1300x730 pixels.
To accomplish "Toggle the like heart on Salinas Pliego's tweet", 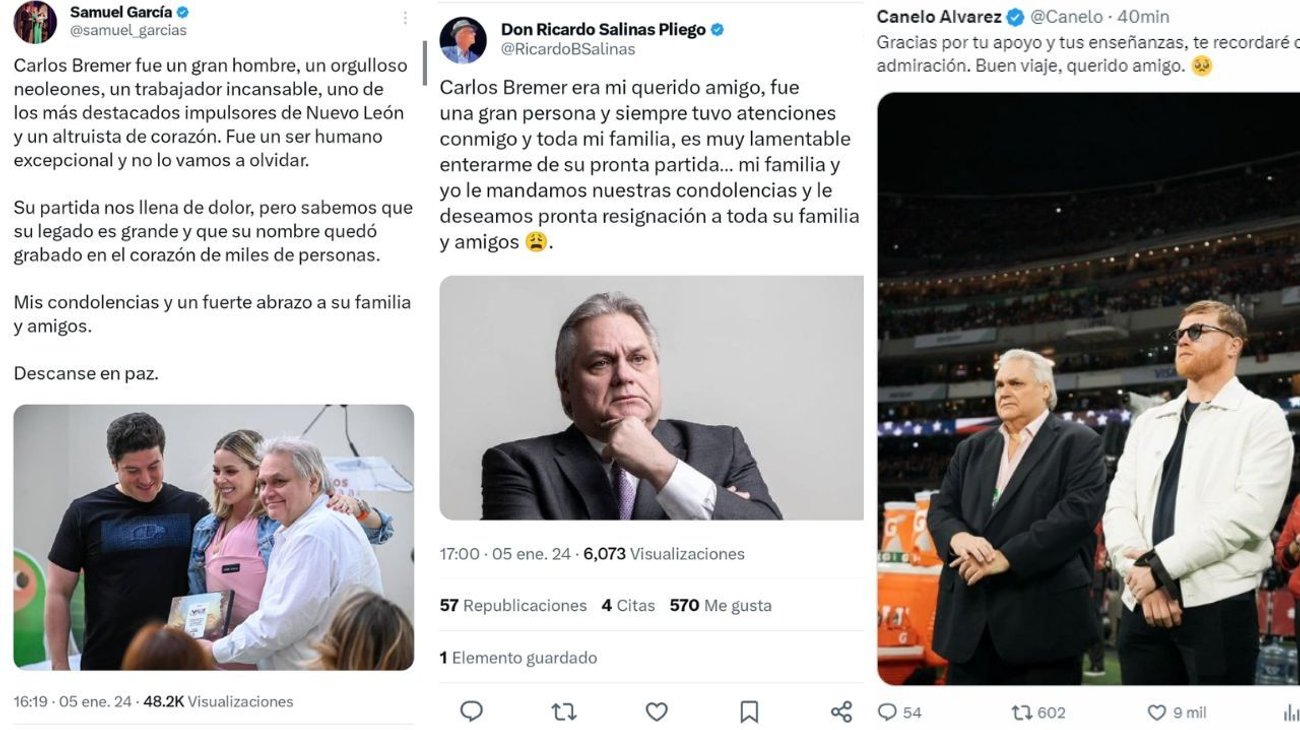I will 656,711.
